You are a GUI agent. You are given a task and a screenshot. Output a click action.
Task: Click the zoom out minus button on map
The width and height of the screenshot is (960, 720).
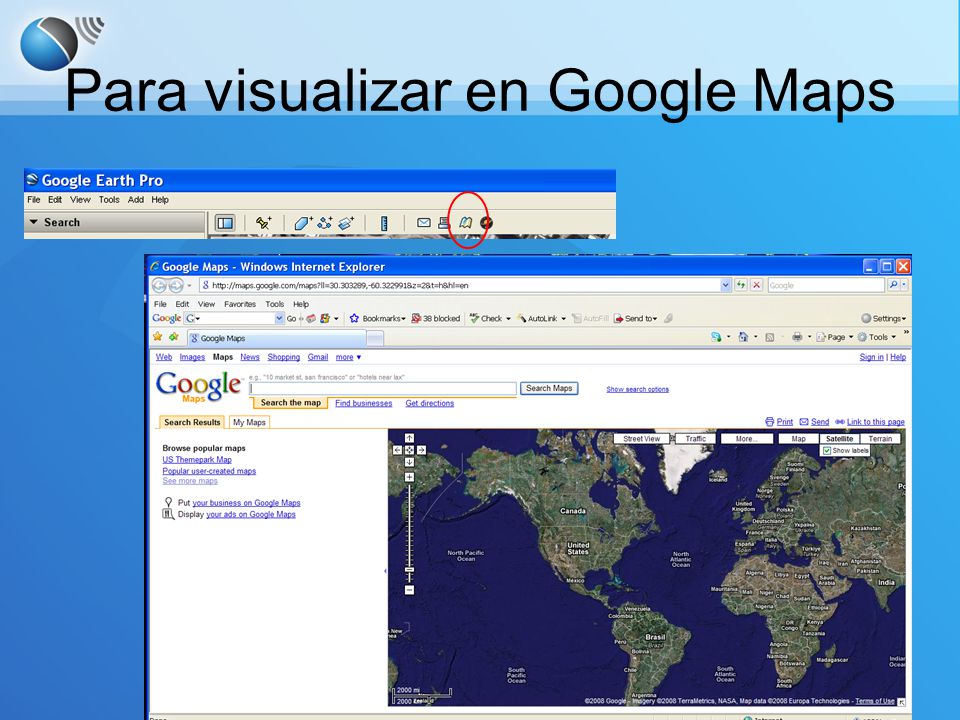[410, 590]
